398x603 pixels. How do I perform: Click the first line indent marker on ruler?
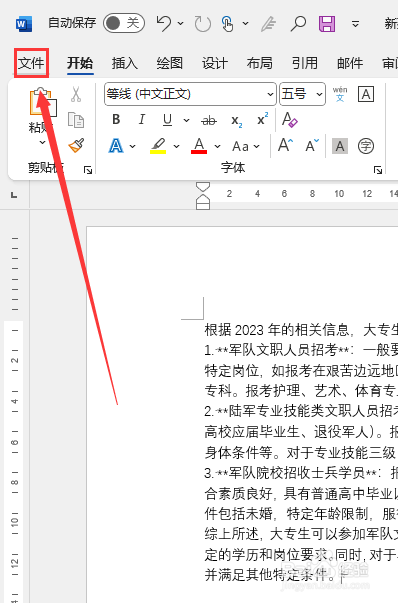pos(203,187)
